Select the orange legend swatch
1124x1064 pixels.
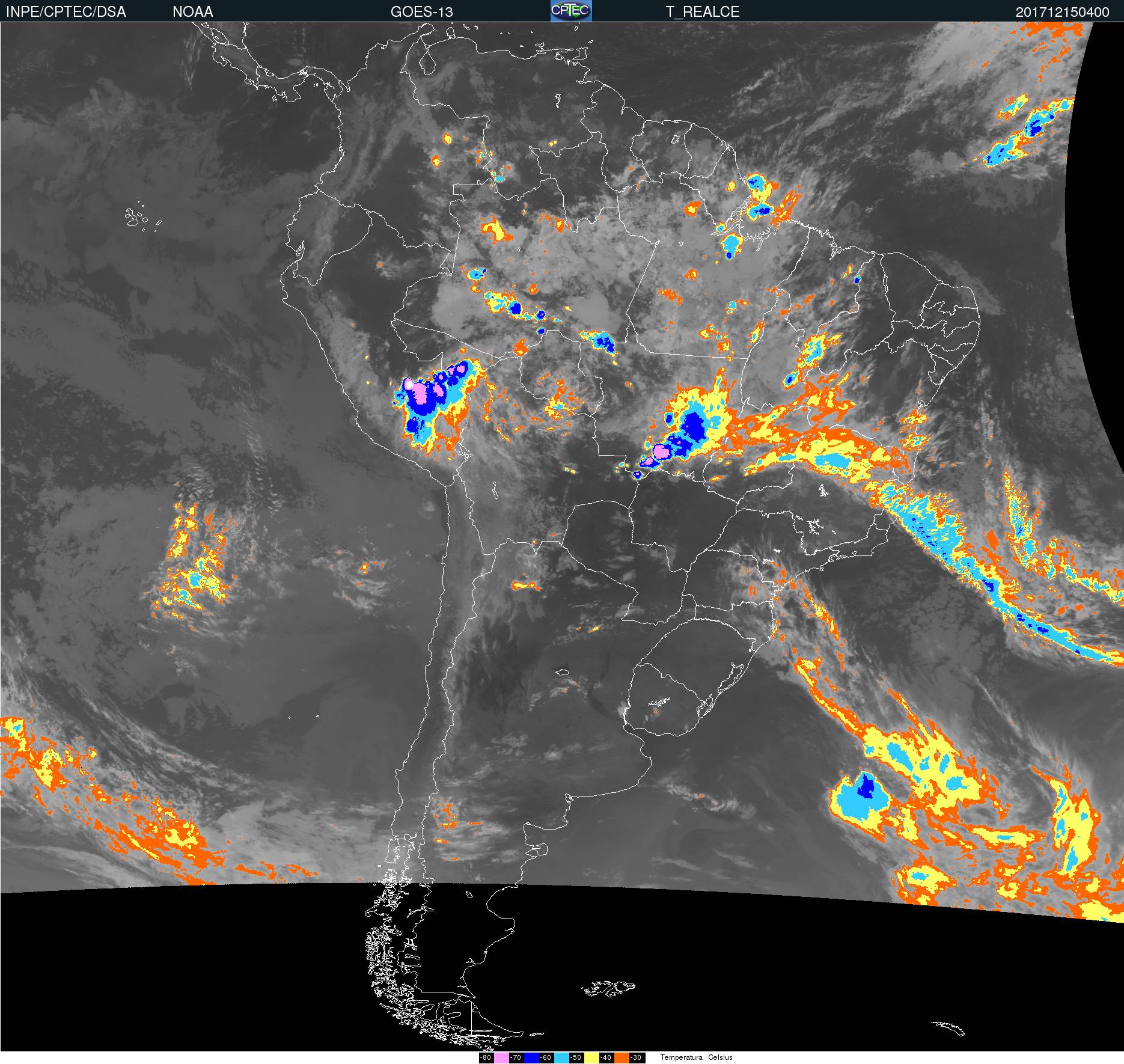[x=622, y=1057]
